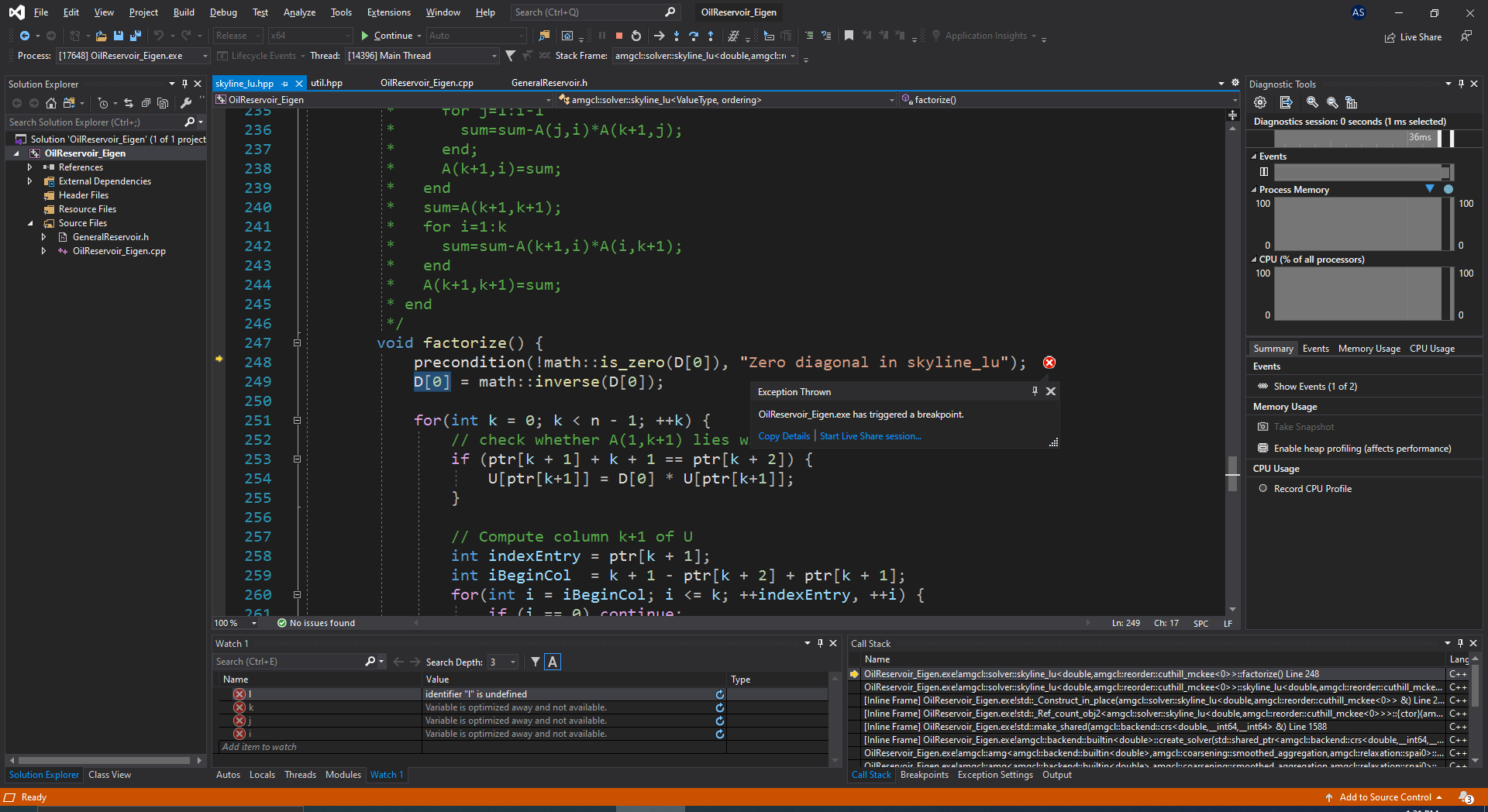Click the Navigate Backward icon in toolbar
The height and width of the screenshot is (812, 1488).
[x=25, y=36]
